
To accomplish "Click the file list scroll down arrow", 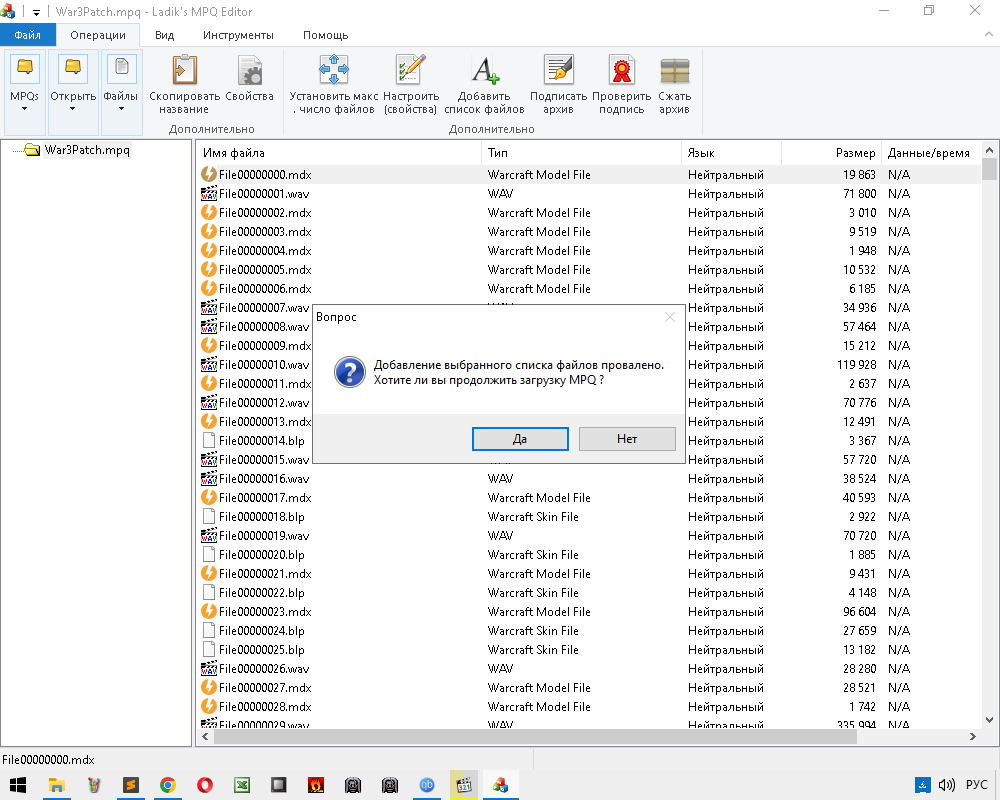I will pyautogui.click(x=989, y=720).
